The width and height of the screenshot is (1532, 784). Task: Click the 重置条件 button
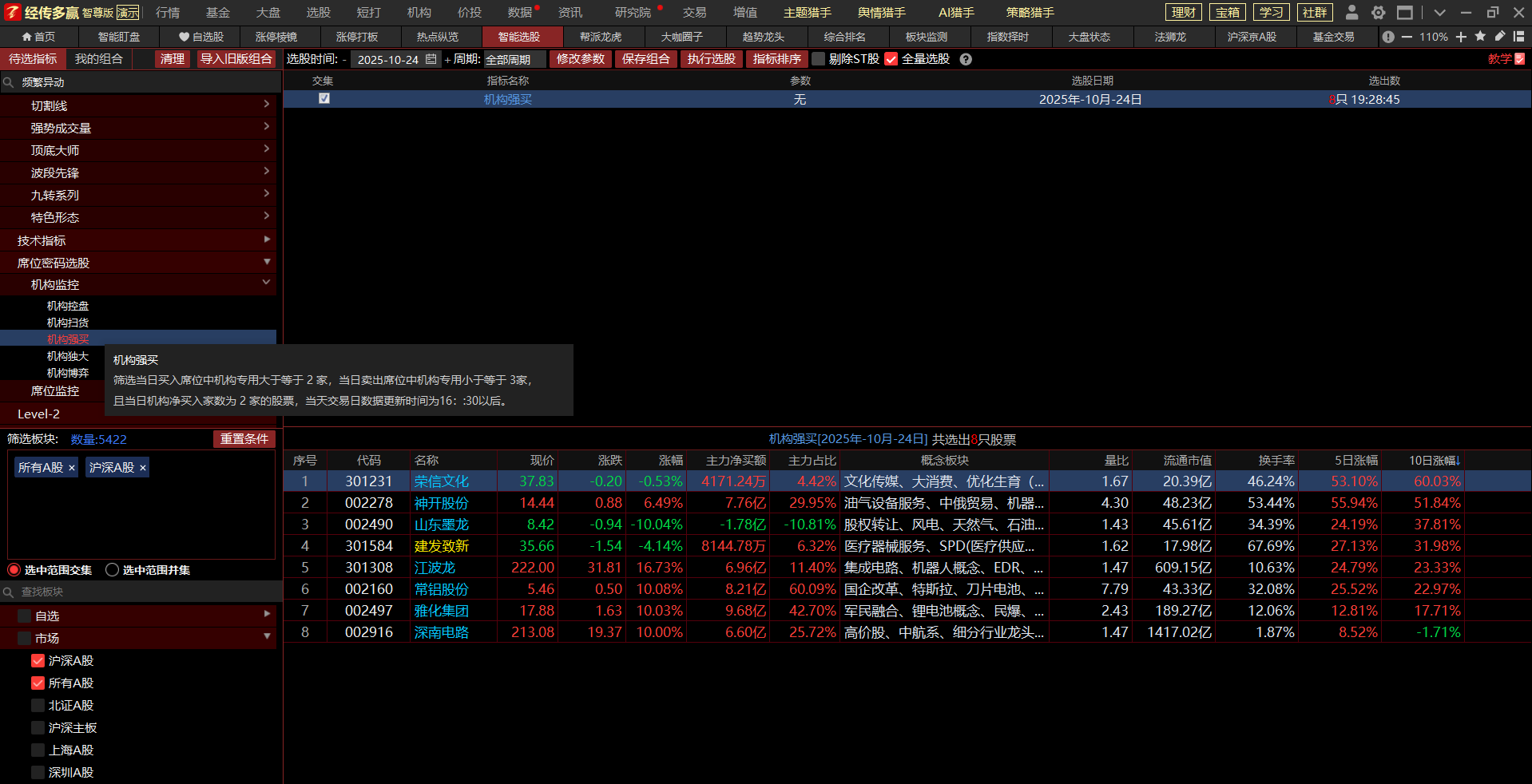tap(244, 439)
